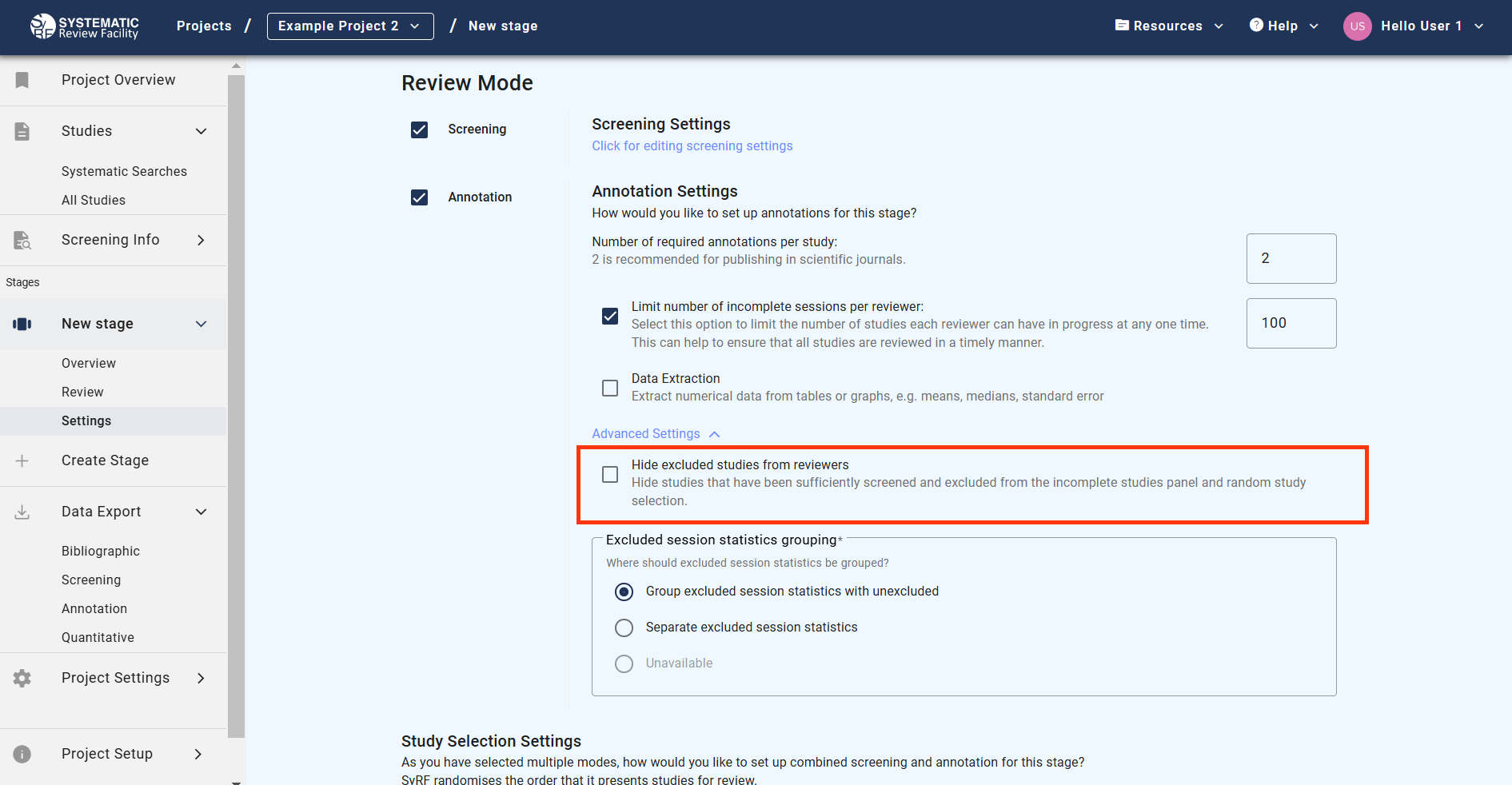Viewport: 1512px width, 785px height.
Task: Click the Project Setup info icon
Action: pyautogui.click(x=22, y=754)
